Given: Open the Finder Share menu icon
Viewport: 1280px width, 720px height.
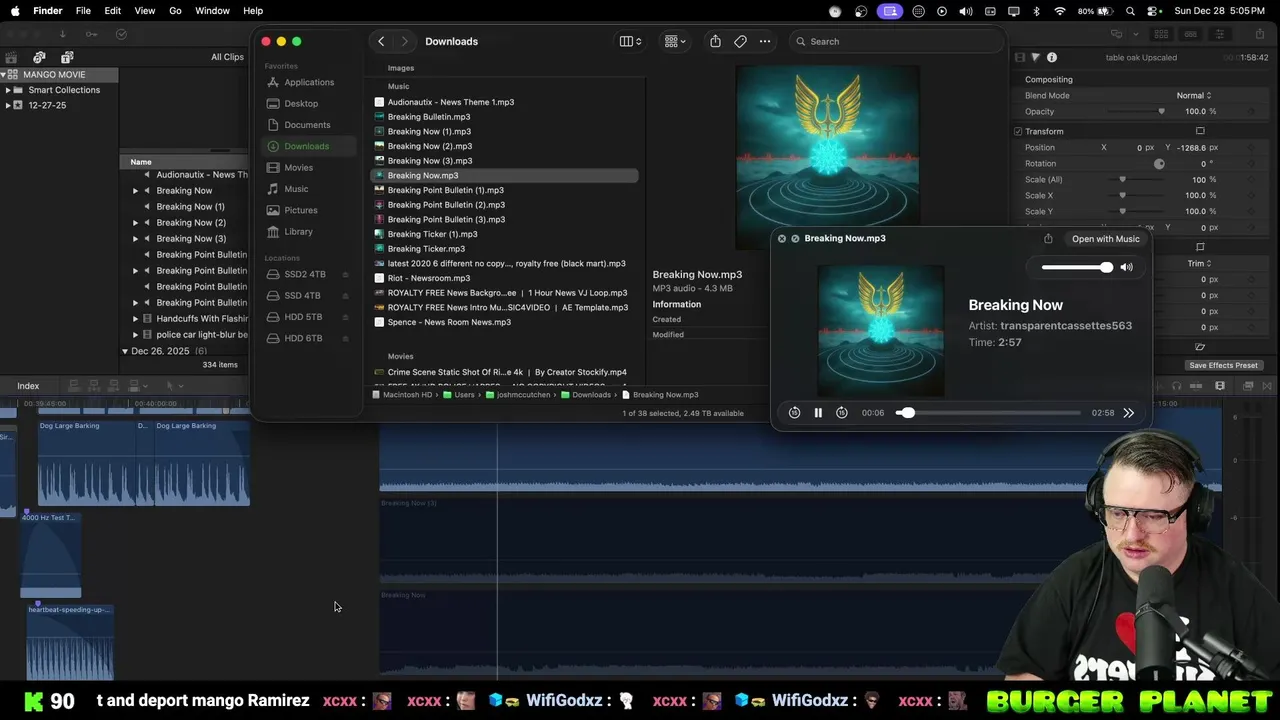Looking at the screenshot, I should [x=715, y=41].
